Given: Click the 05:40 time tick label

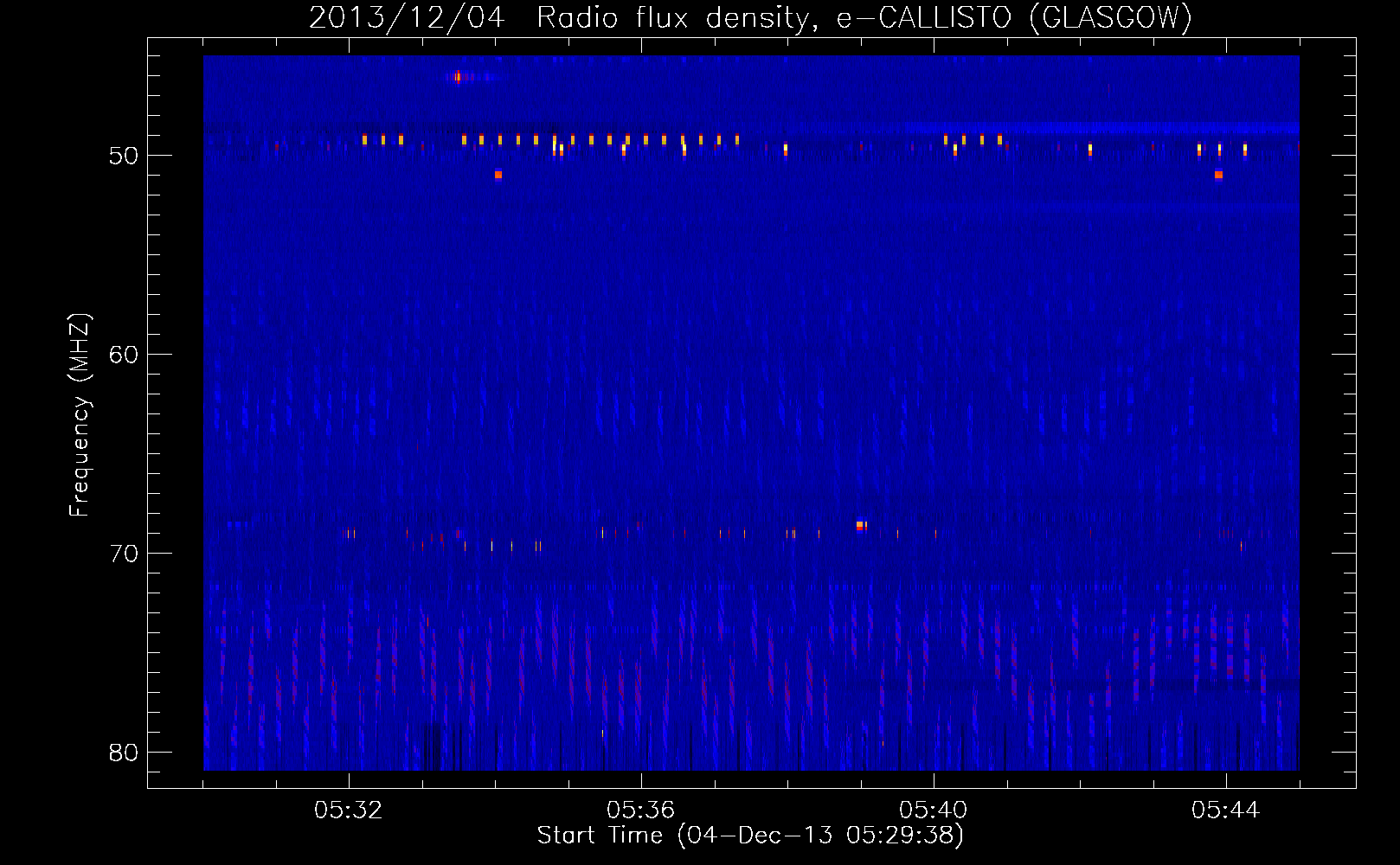Looking at the screenshot, I should [933, 811].
